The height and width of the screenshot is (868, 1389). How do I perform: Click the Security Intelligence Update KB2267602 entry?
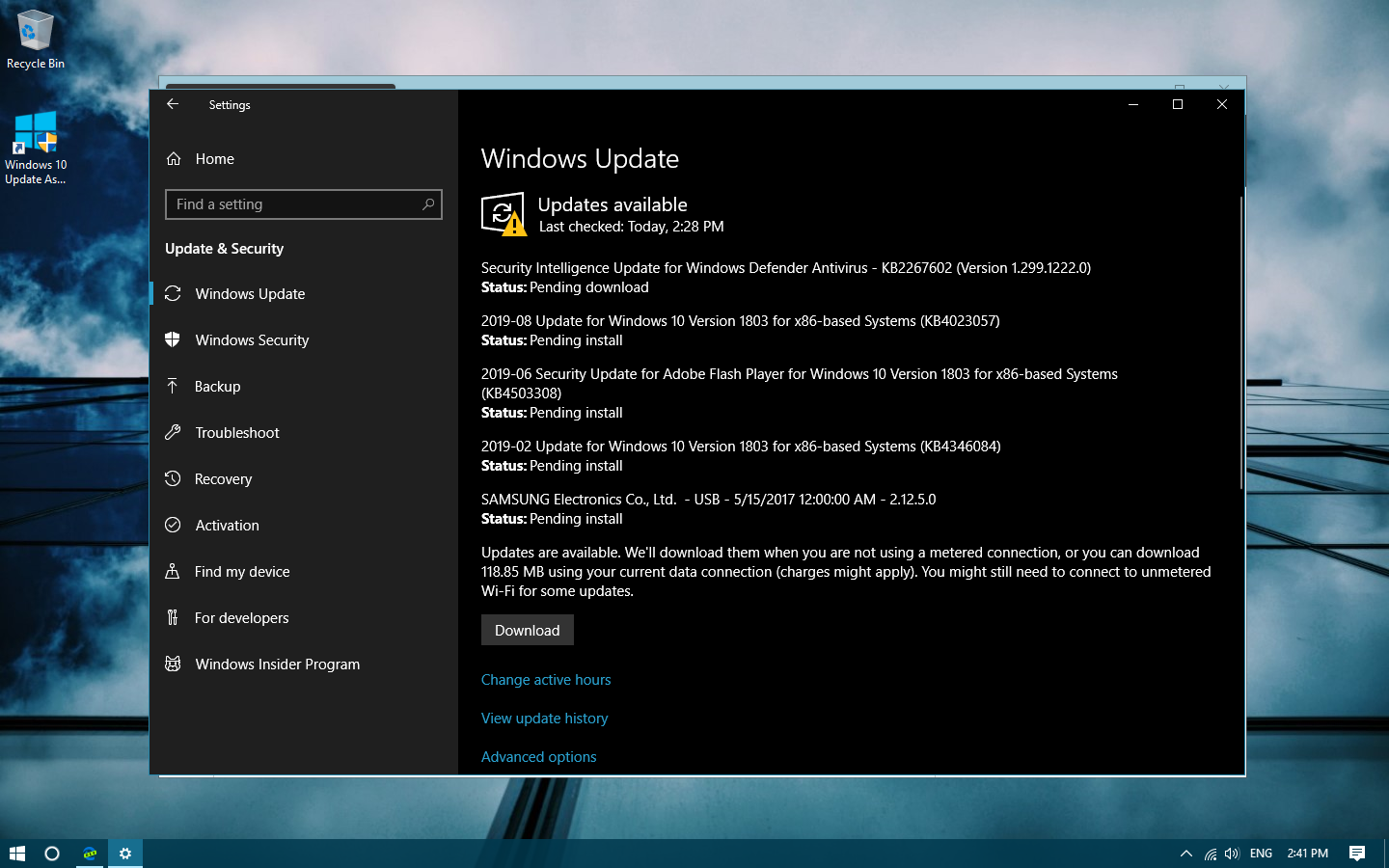[x=786, y=278]
